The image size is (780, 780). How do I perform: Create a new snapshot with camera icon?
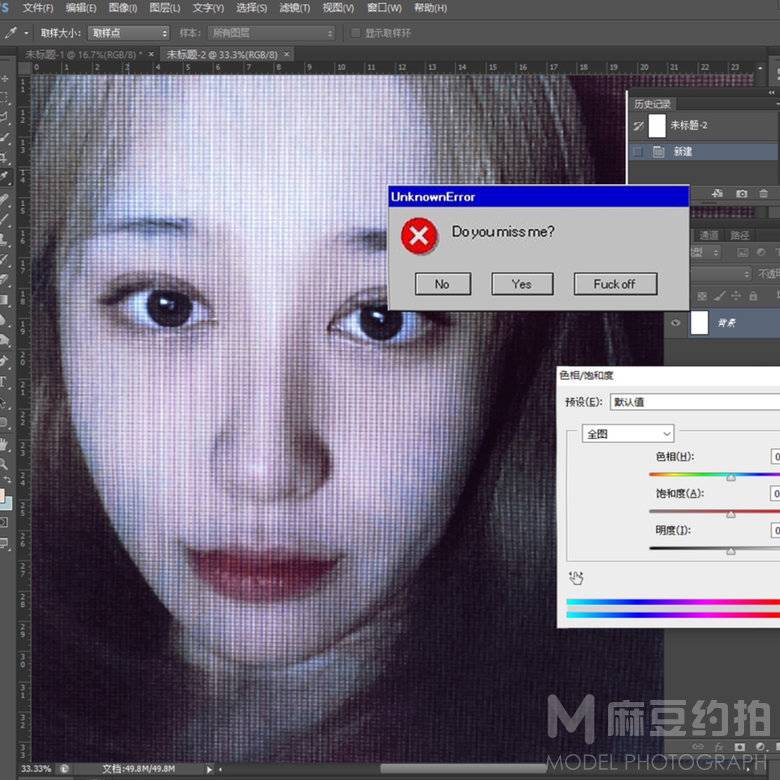click(x=741, y=194)
